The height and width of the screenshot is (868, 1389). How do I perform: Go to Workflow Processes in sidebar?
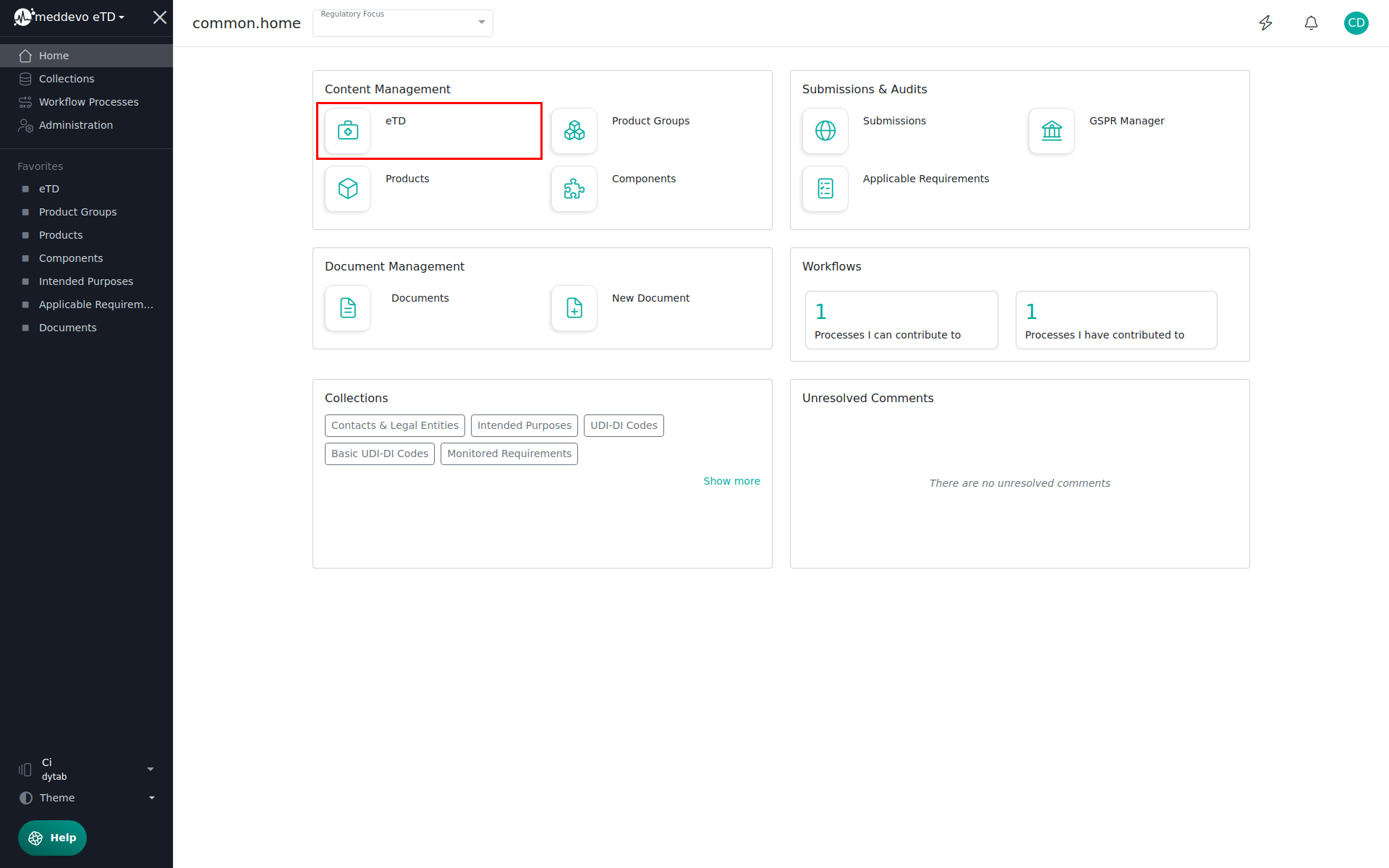88,102
